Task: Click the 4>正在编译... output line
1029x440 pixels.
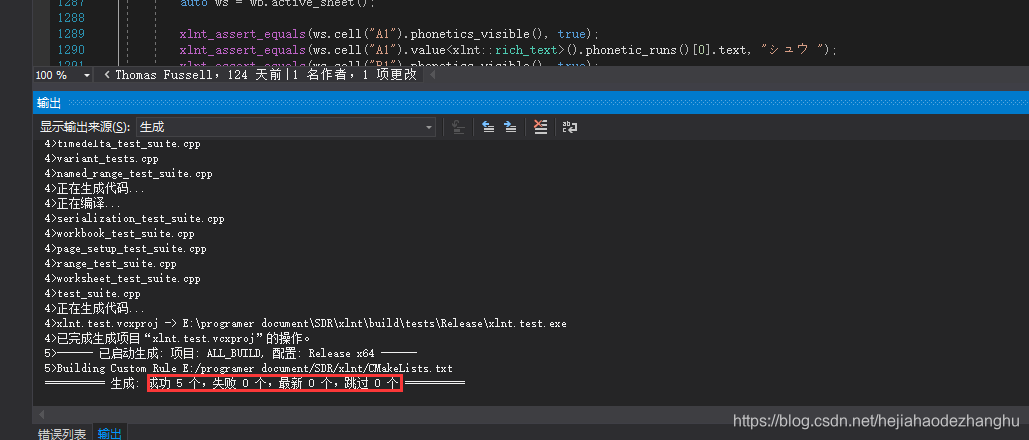Action: click(83, 204)
